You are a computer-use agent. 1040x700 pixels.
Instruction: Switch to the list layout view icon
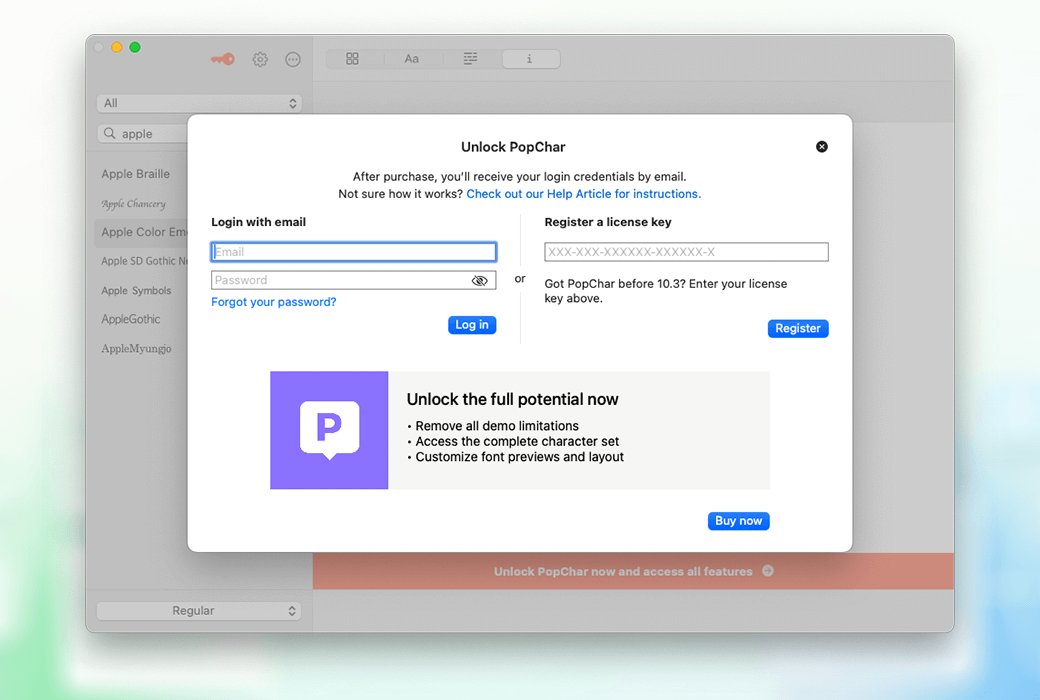coord(470,59)
